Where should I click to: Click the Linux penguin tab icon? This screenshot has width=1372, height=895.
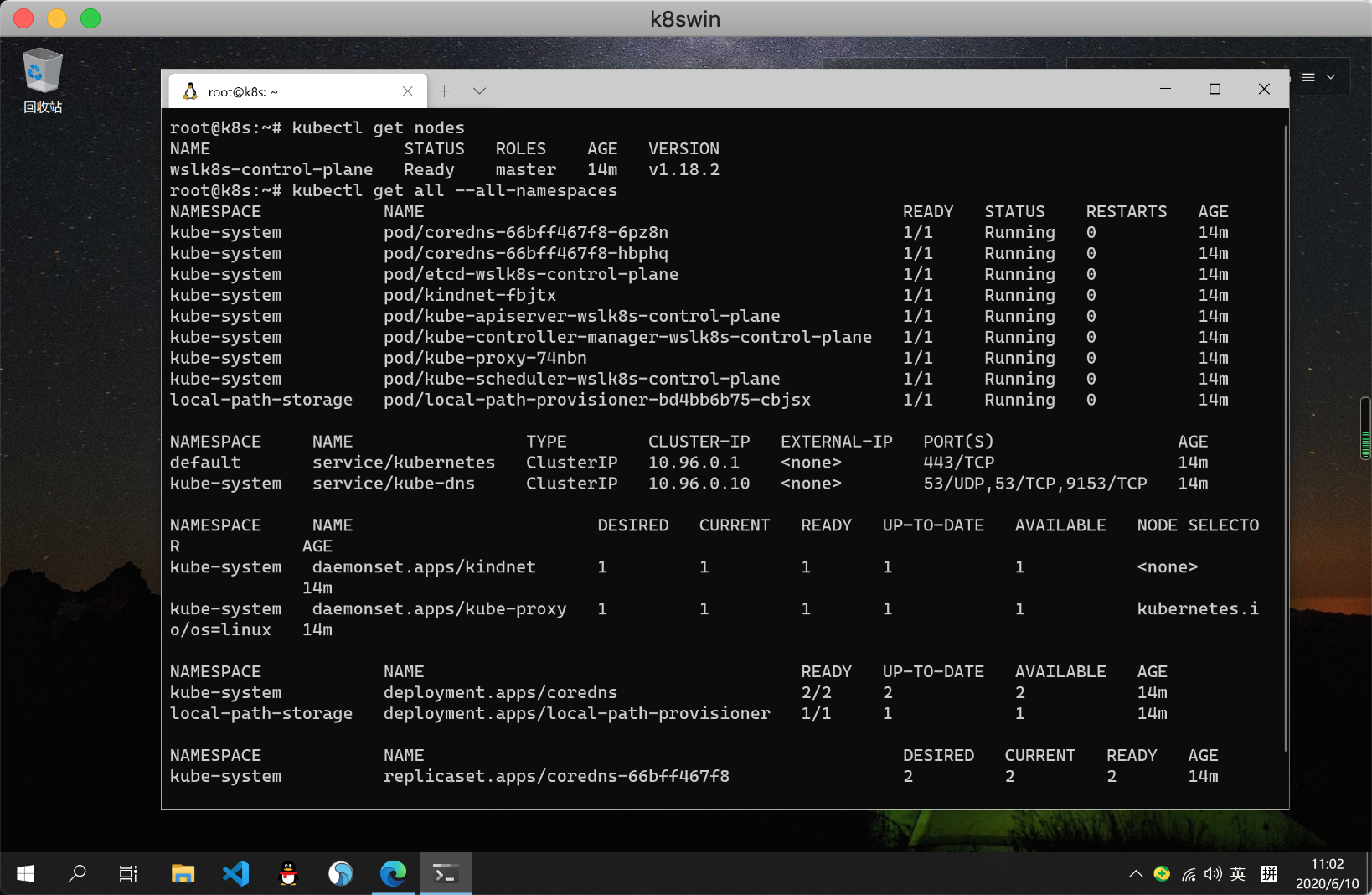[x=190, y=91]
